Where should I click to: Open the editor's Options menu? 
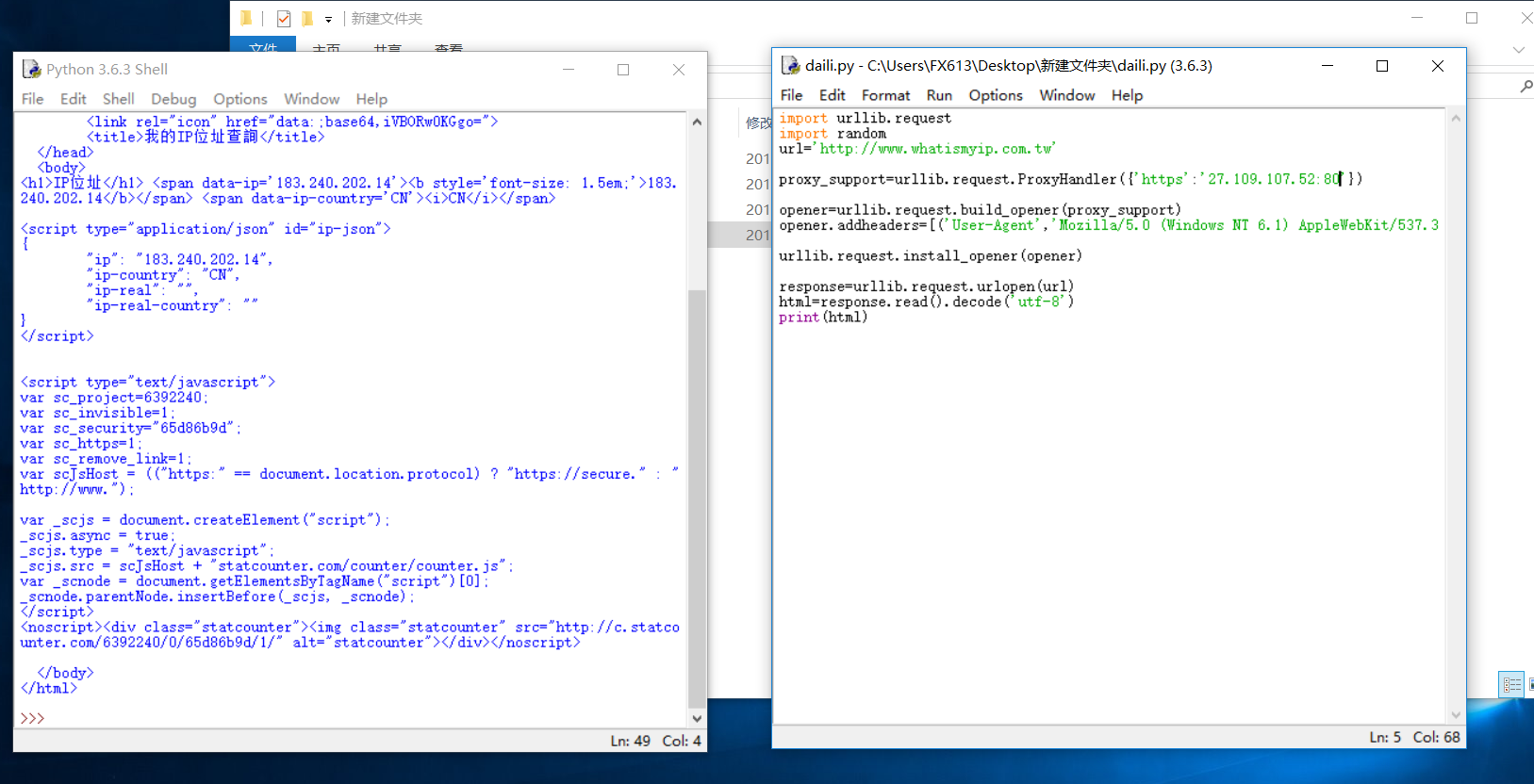[995, 95]
